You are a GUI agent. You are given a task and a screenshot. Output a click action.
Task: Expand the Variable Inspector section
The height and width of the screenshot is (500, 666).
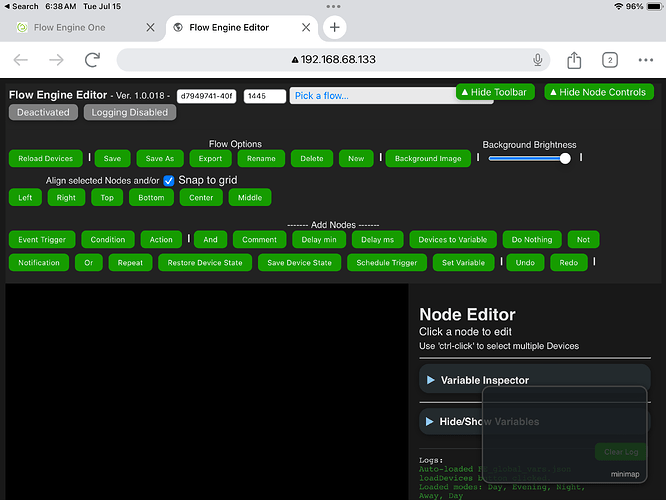535,380
